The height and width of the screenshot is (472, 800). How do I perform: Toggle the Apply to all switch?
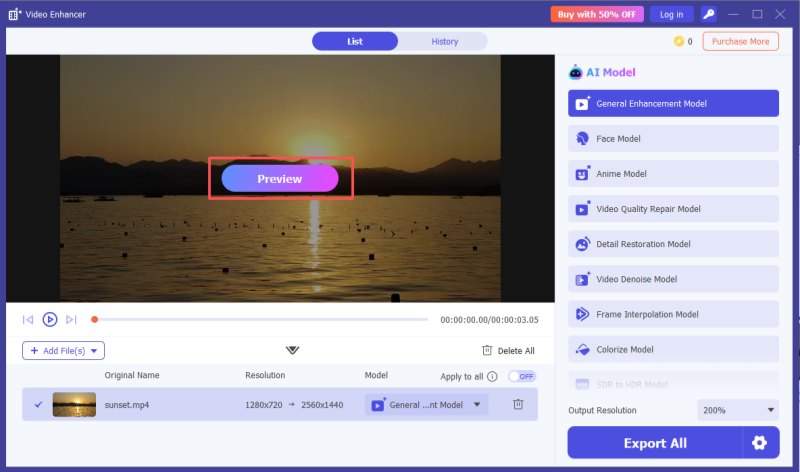coord(521,376)
